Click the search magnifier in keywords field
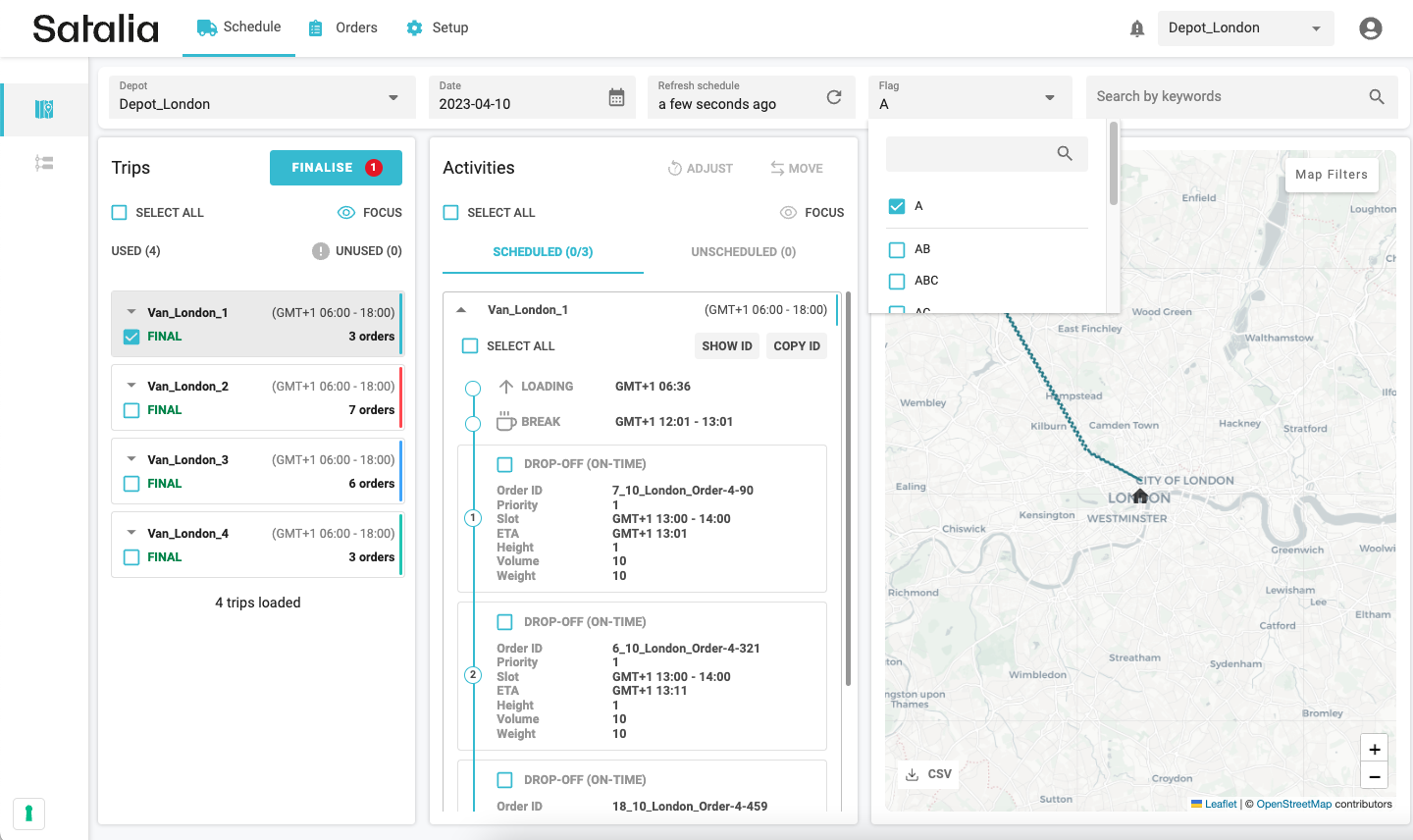 (x=1377, y=96)
